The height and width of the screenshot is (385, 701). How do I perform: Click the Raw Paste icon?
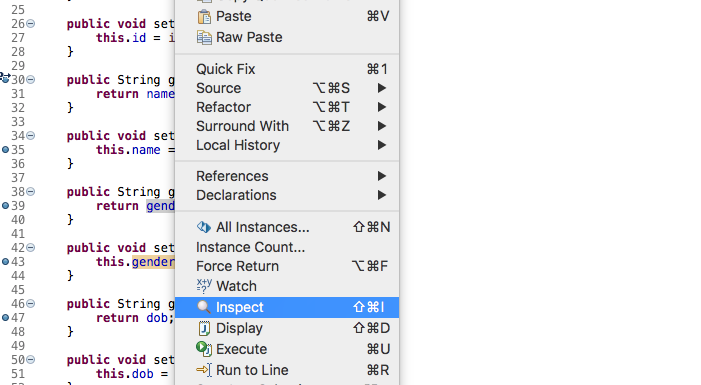(x=204, y=38)
